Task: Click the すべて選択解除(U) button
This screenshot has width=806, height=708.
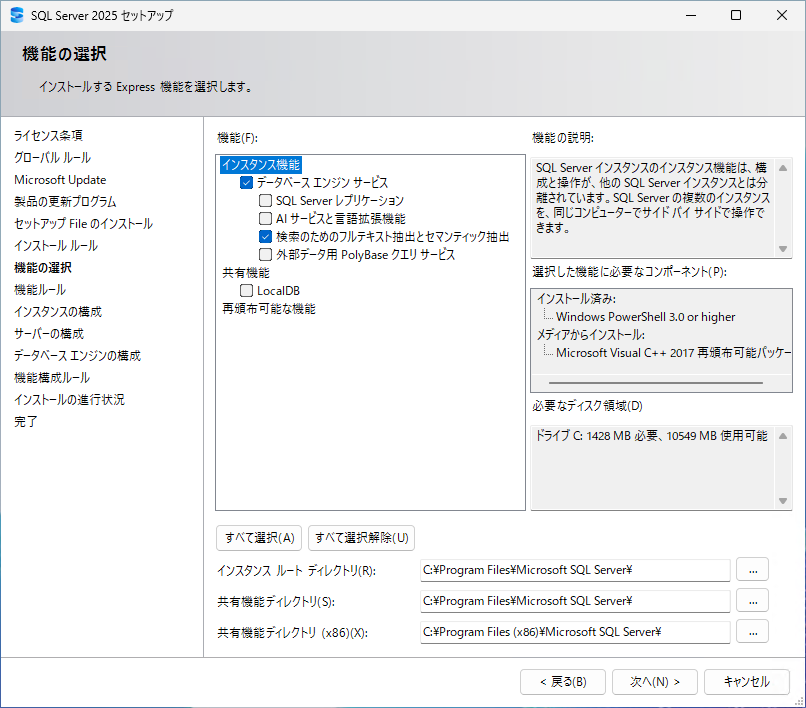Action: (361, 538)
